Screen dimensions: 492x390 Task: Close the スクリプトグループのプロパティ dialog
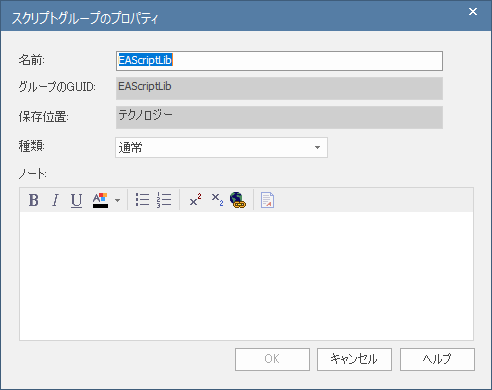(x=473, y=12)
